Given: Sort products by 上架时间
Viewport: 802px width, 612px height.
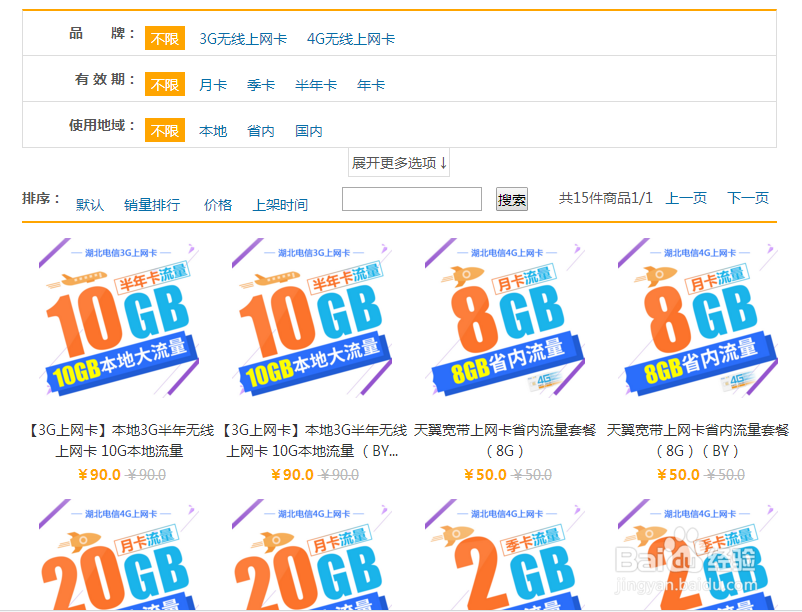Looking at the screenshot, I should coord(280,205).
